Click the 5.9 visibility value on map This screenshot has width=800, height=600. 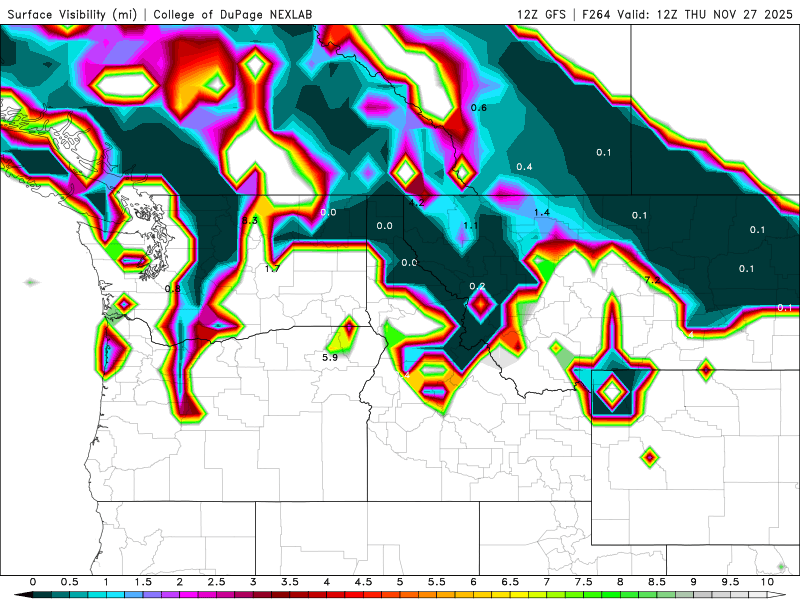[330, 357]
